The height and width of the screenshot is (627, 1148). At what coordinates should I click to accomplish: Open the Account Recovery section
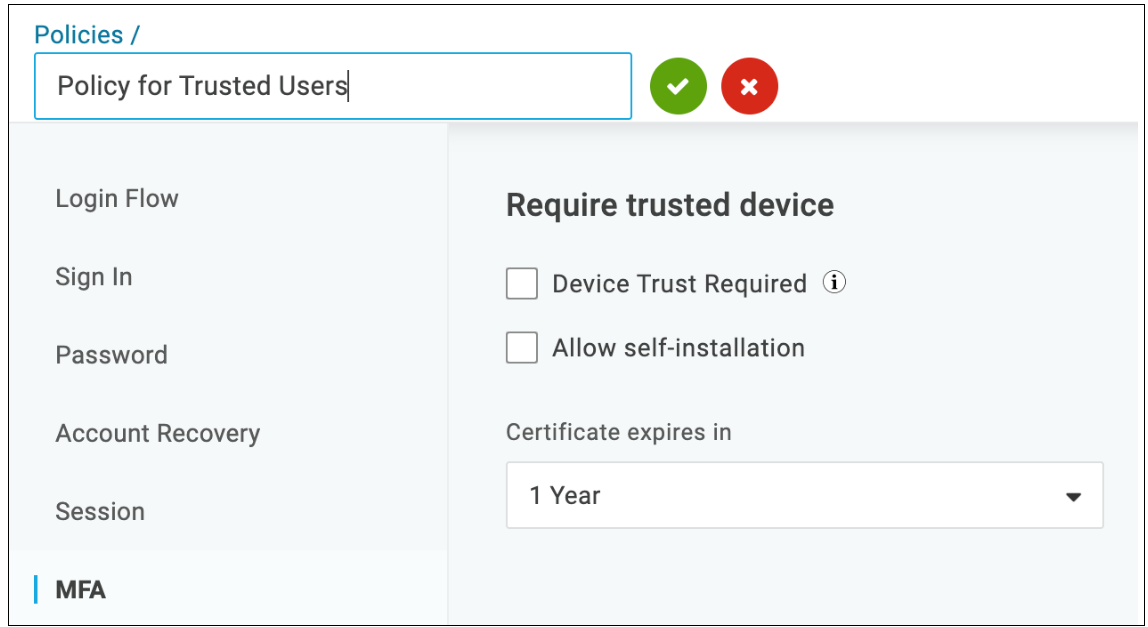(158, 434)
